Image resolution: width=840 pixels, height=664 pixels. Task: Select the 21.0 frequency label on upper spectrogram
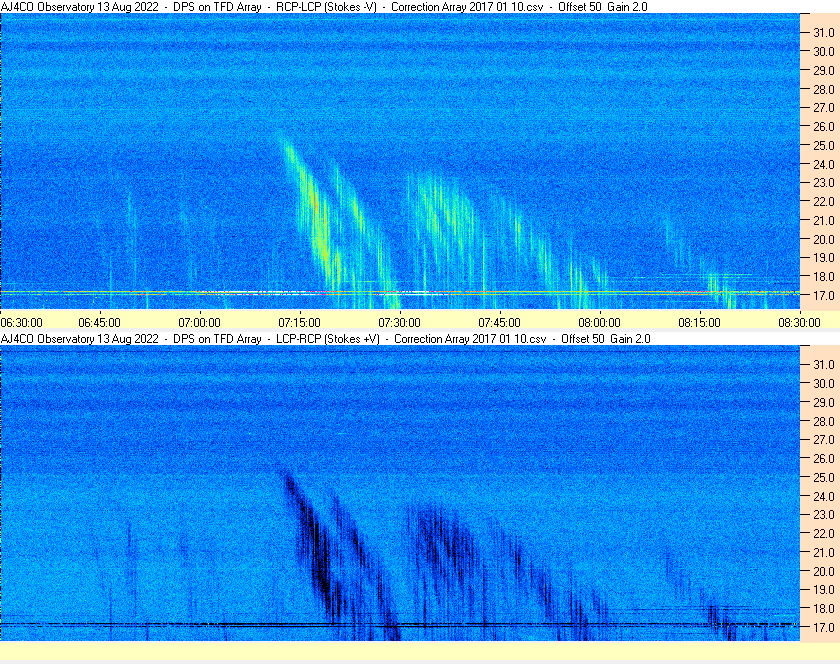[x=824, y=220]
